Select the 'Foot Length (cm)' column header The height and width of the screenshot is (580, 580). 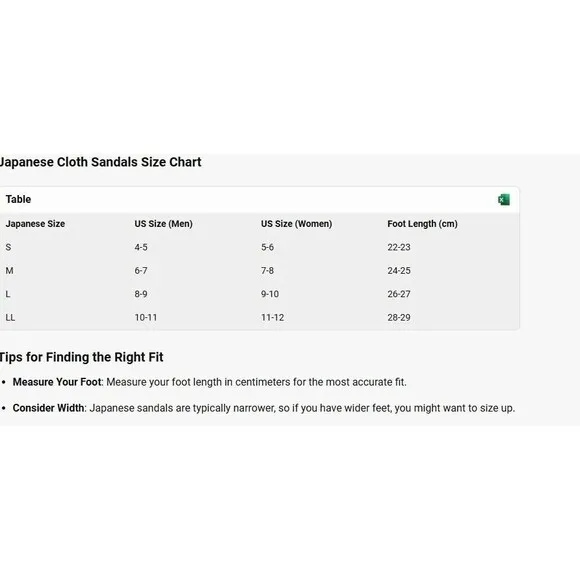(422, 224)
